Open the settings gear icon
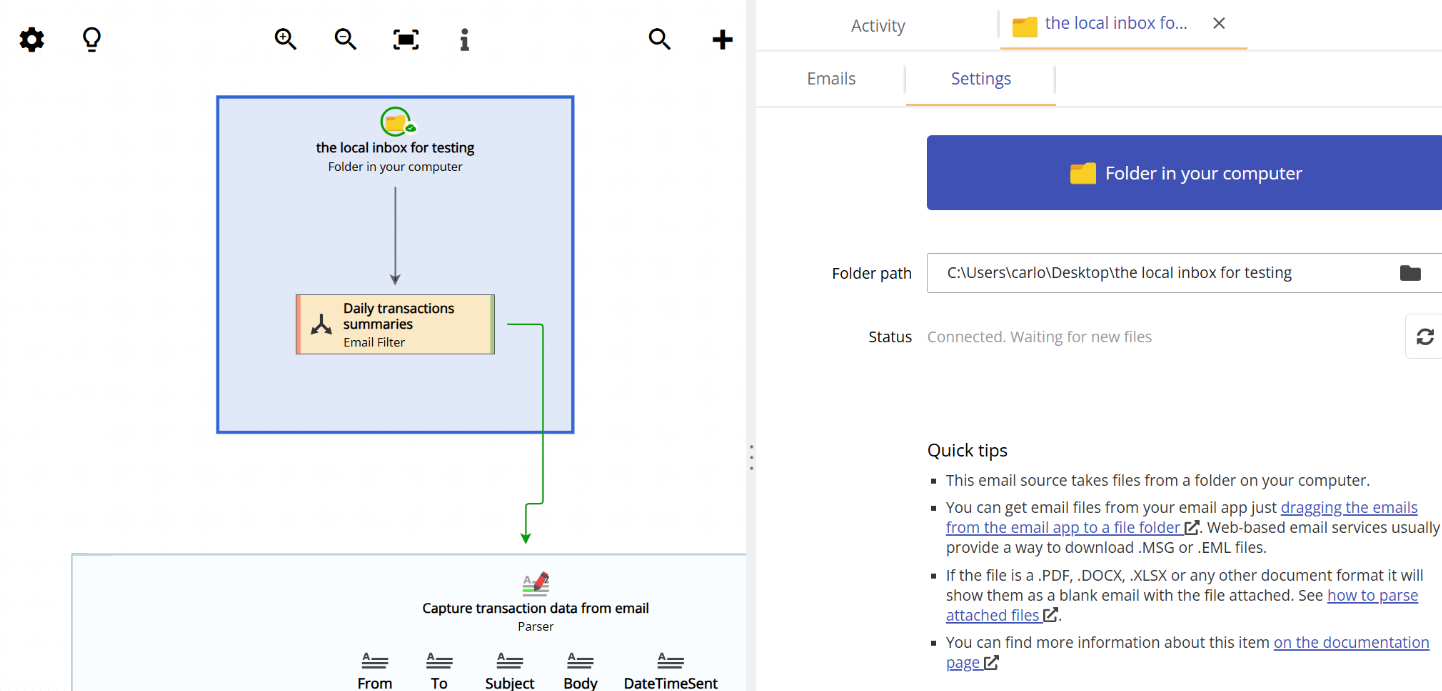1442x691 pixels. (30, 39)
